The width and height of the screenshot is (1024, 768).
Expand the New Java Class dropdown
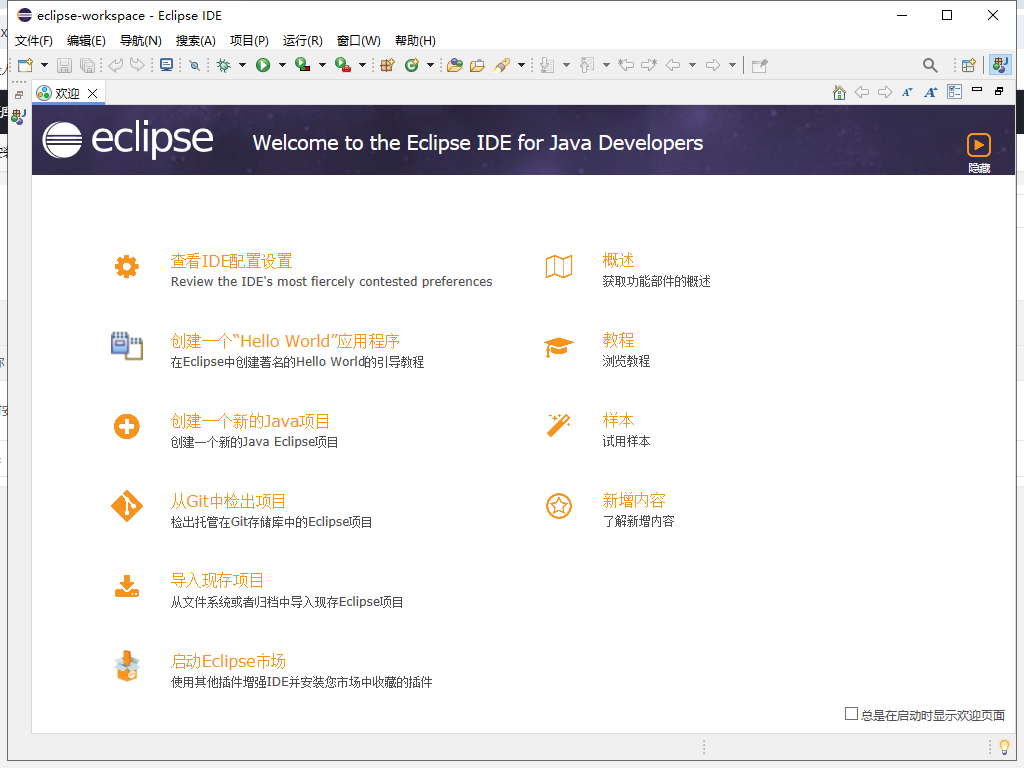[x=430, y=65]
